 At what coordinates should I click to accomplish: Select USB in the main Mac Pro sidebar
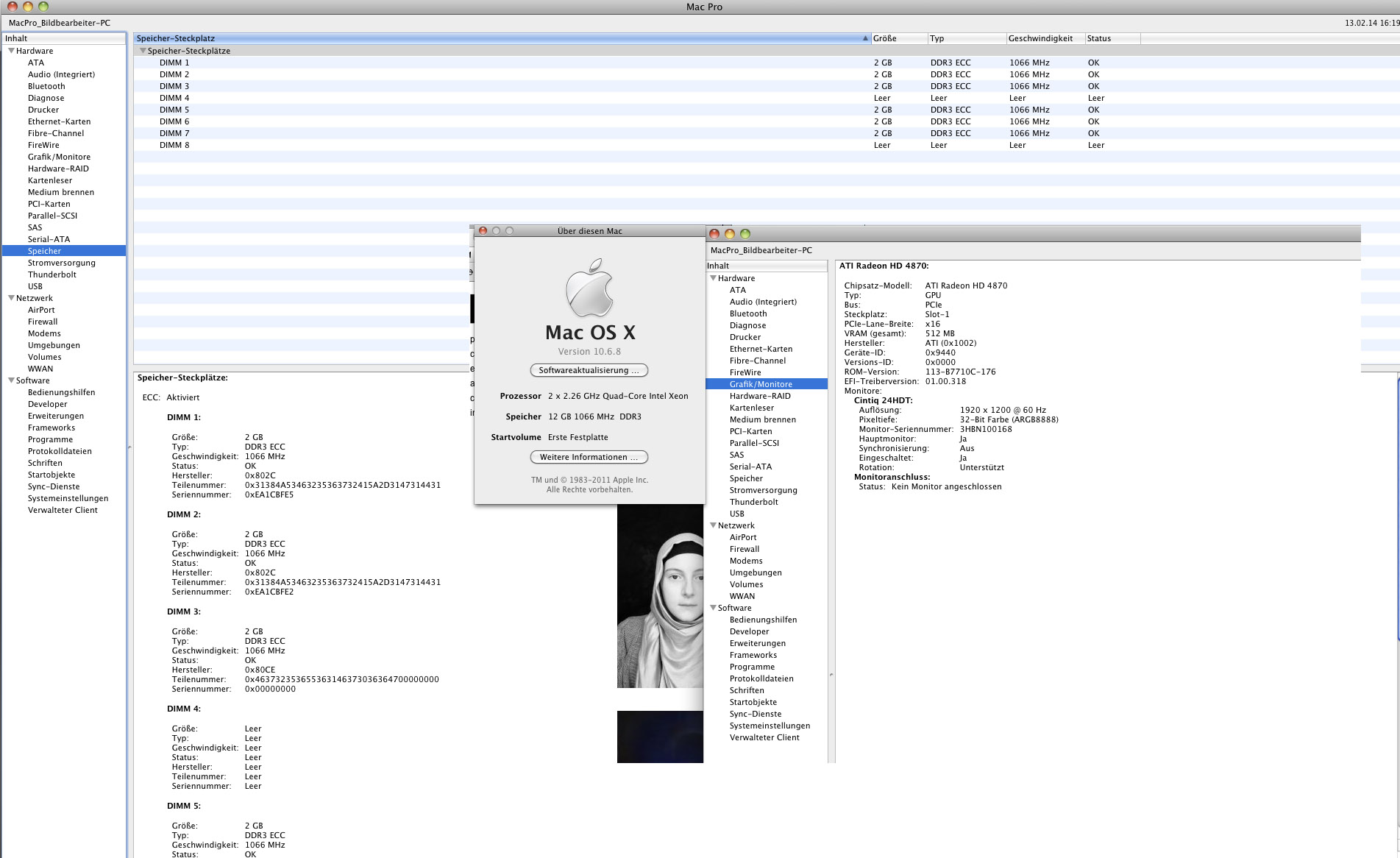pos(35,286)
